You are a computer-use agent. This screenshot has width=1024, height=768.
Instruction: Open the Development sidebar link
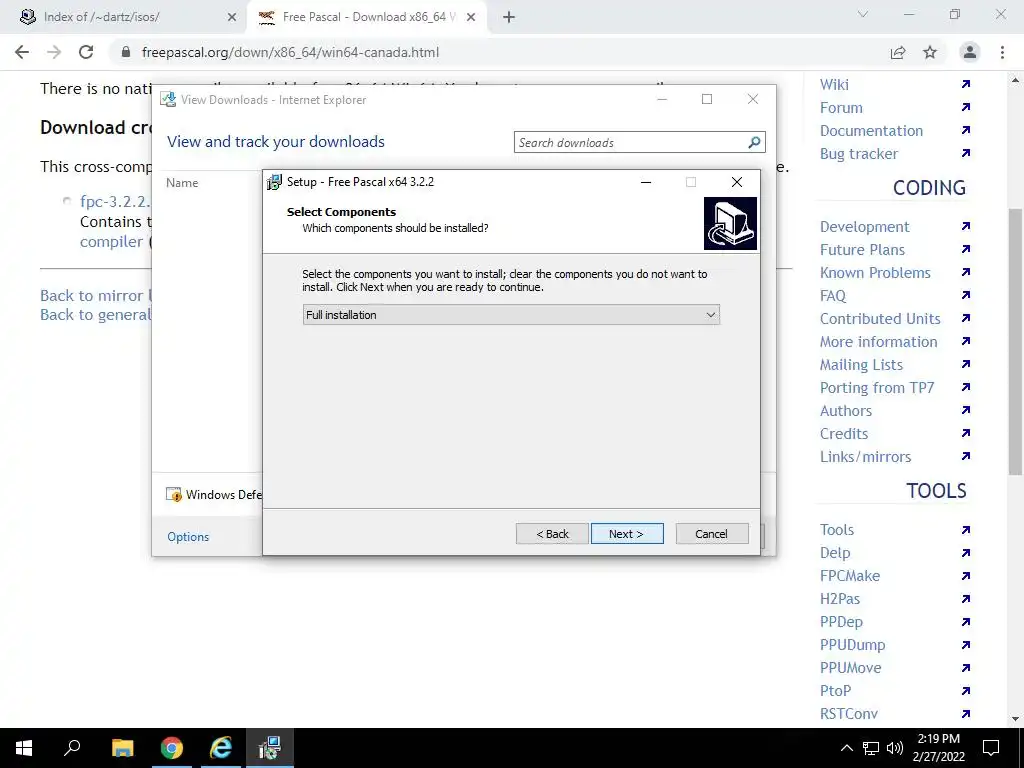tap(864, 227)
